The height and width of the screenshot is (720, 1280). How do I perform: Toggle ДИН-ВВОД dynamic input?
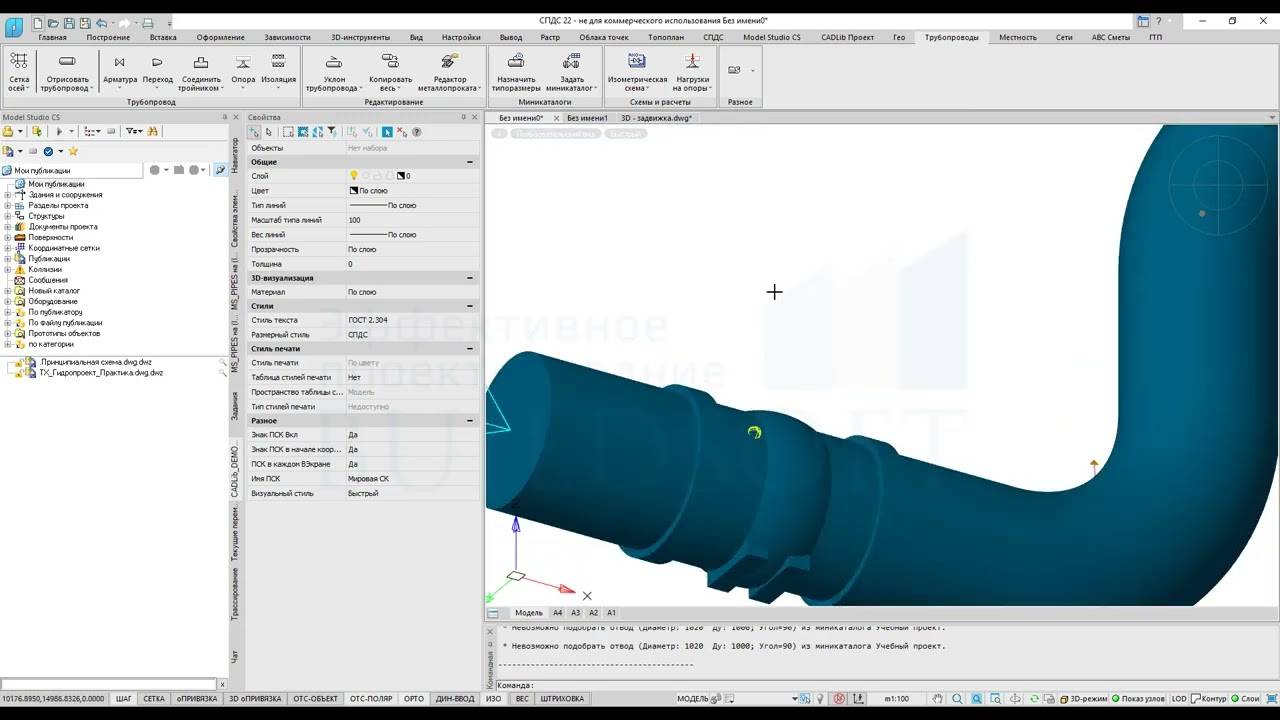point(456,699)
